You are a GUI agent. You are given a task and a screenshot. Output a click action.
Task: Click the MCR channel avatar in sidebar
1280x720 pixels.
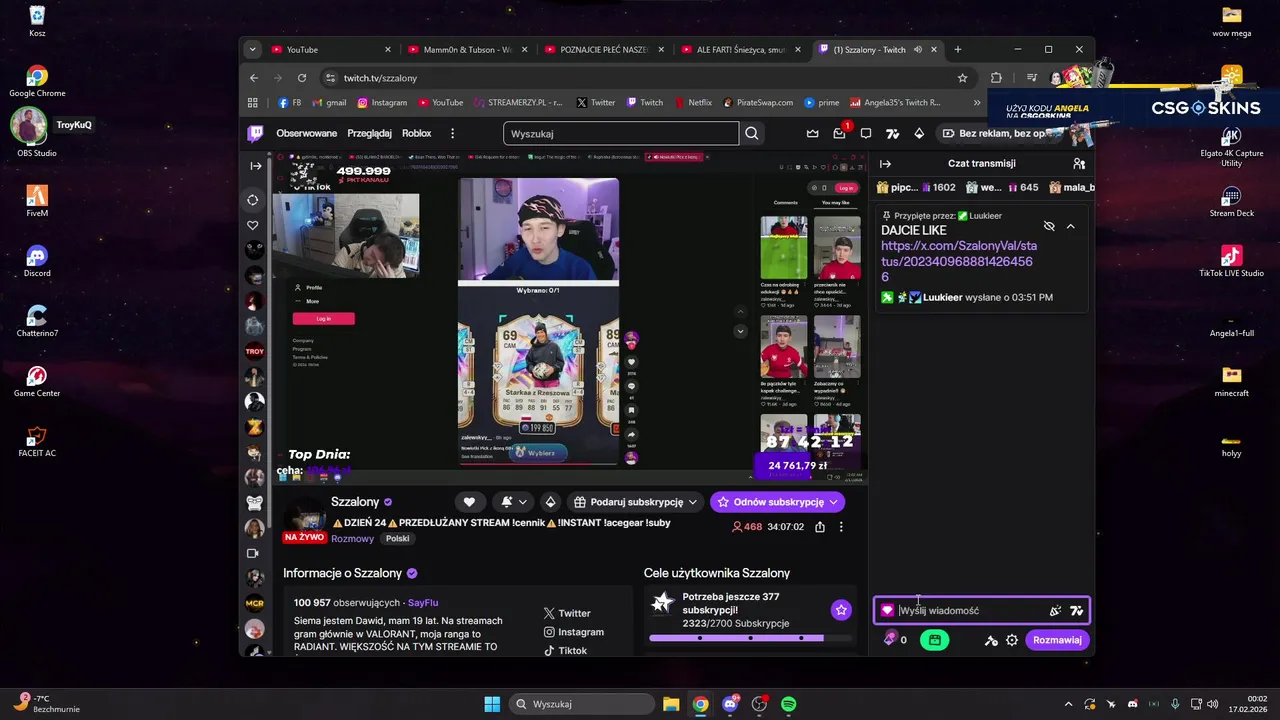pos(255,603)
